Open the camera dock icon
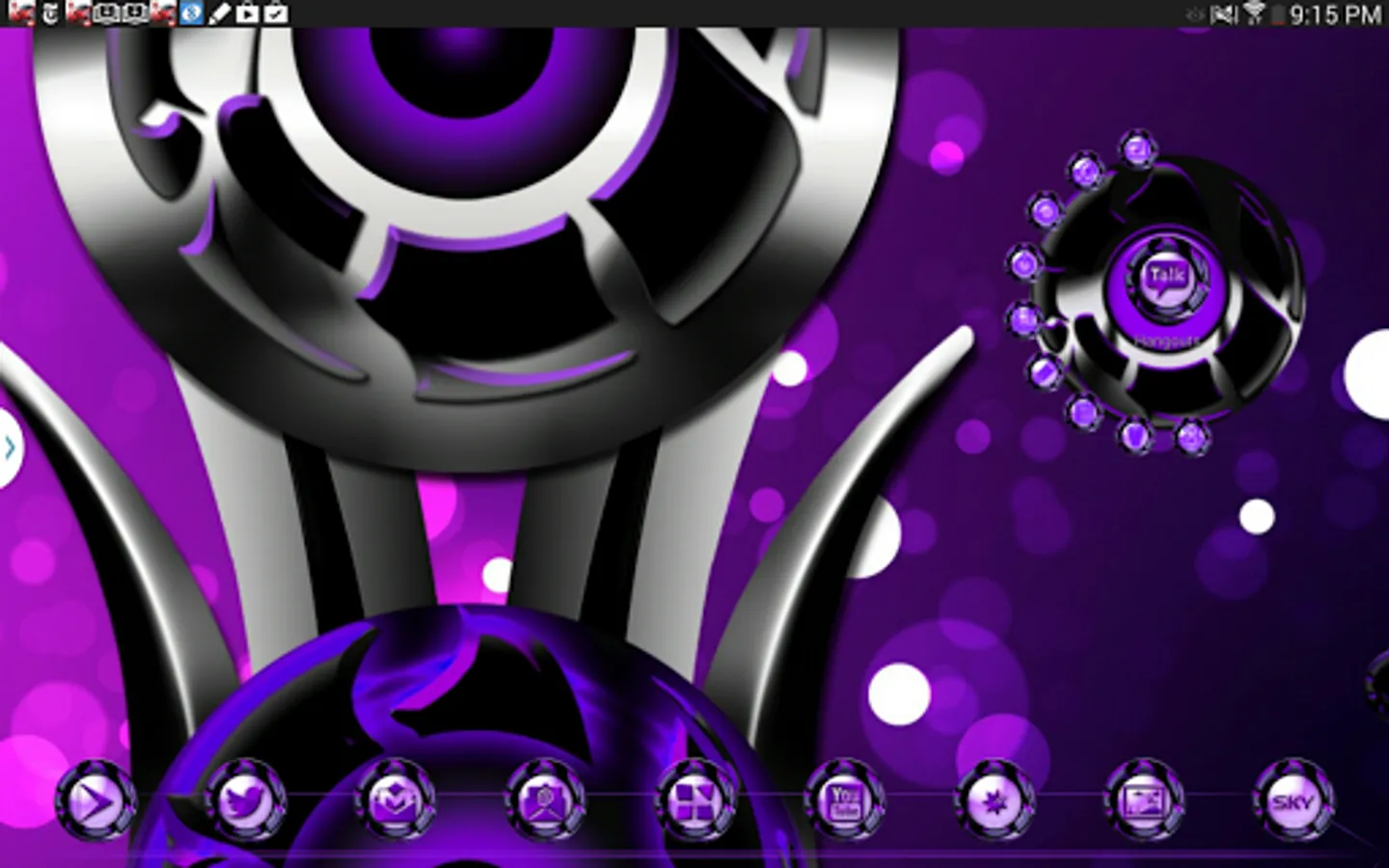Viewport: 1389px width, 868px height. tap(545, 800)
